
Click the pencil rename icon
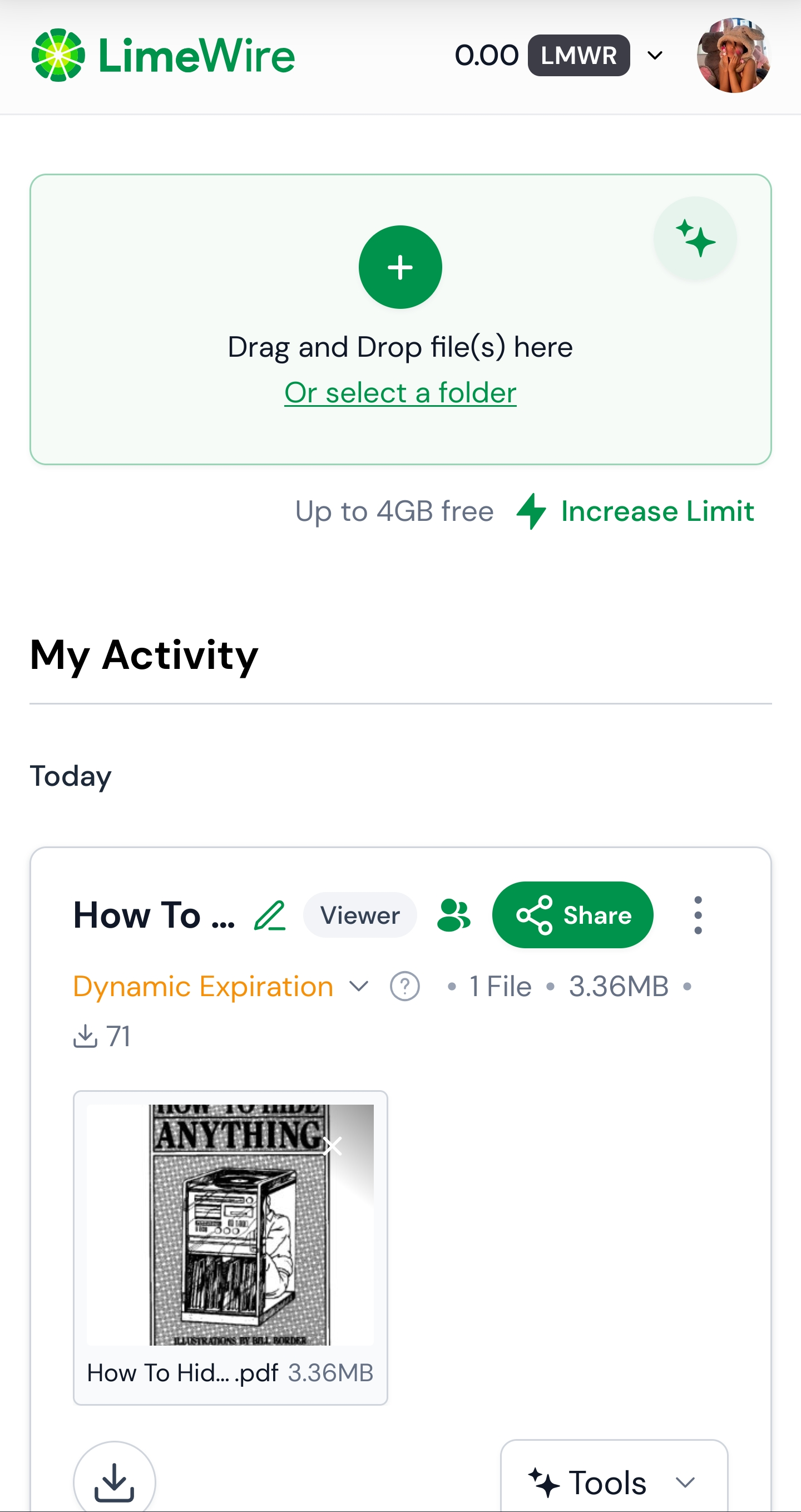pos(269,915)
